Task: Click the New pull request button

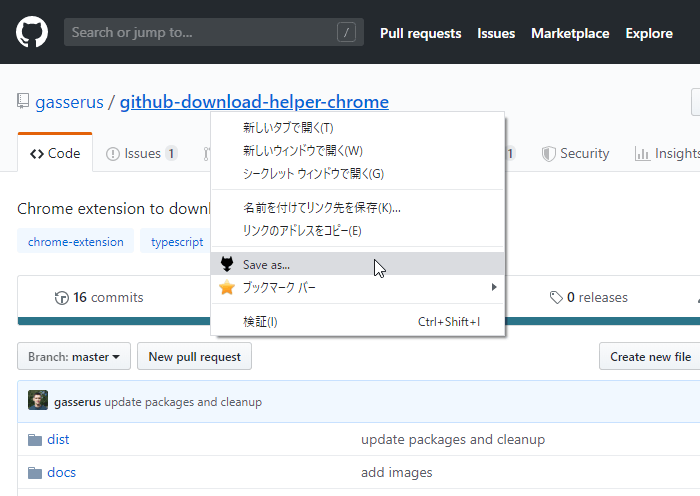Action: click(x=194, y=356)
